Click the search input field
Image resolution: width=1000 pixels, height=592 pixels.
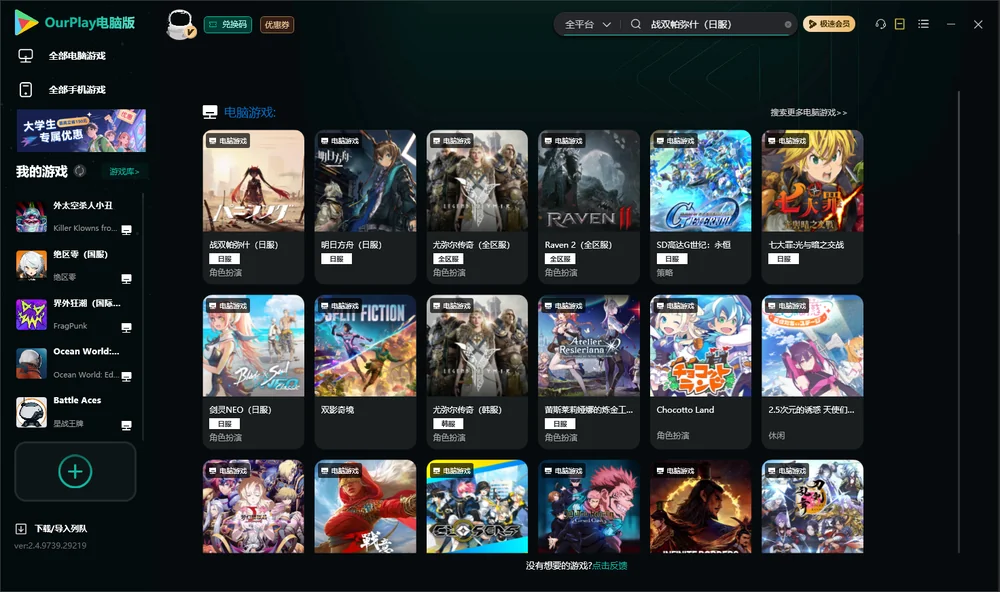[714, 24]
